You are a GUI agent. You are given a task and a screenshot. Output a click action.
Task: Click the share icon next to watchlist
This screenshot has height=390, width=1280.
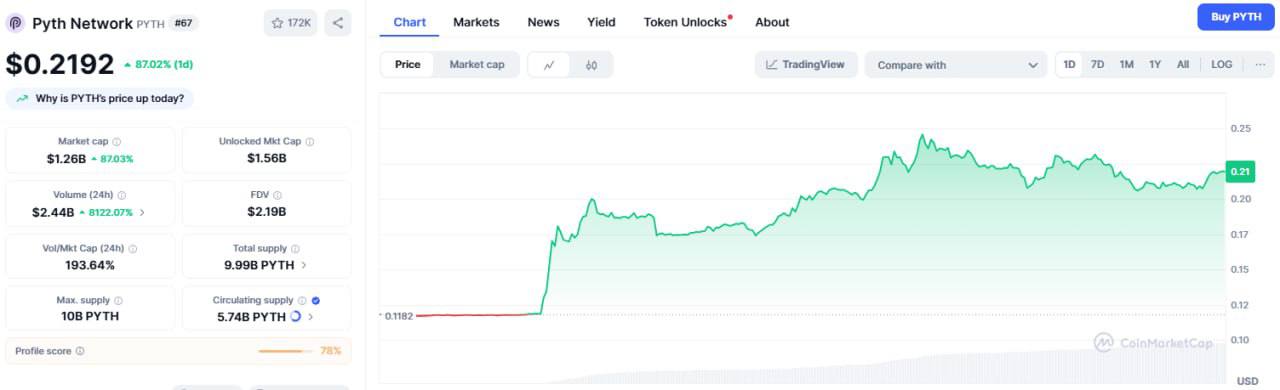tap(338, 22)
